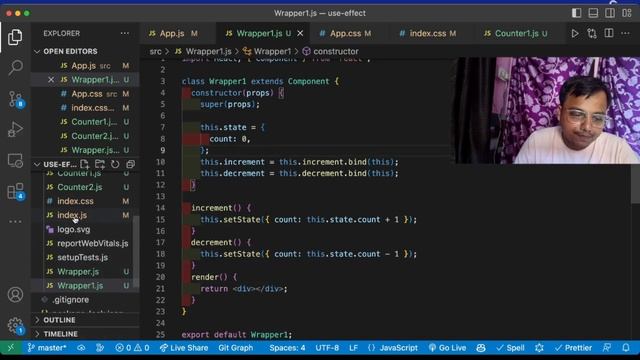This screenshot has height=360, width=640.
Task: Close Wrapper1.js in Open Editors list
Action: tap(51, 80)
